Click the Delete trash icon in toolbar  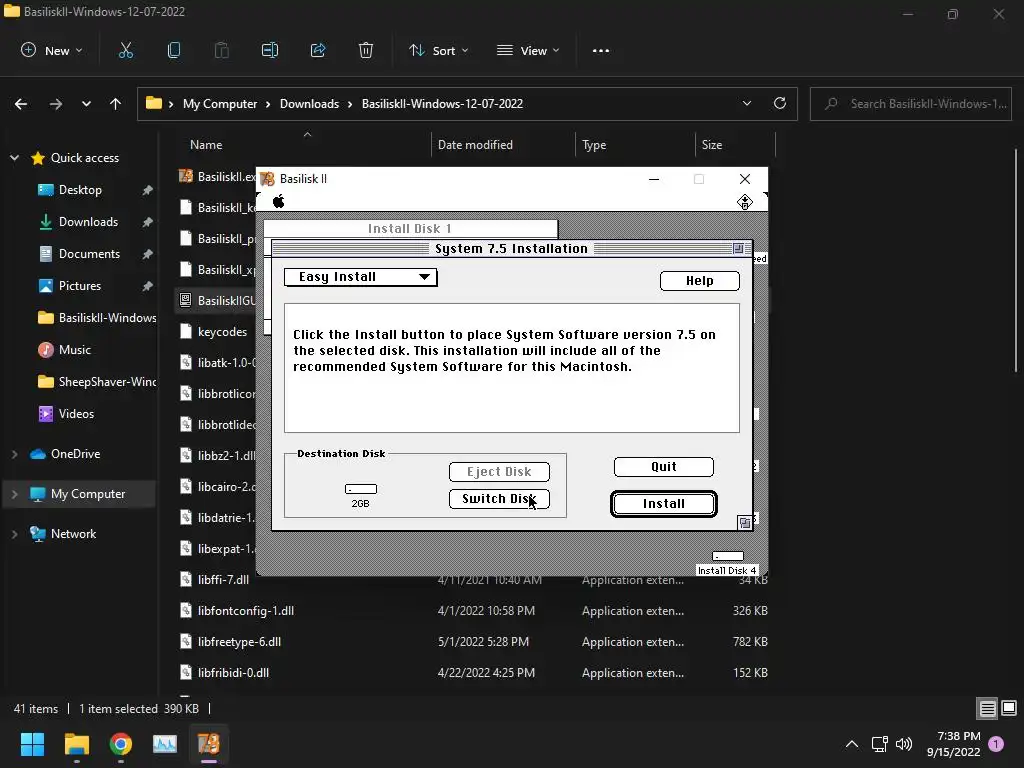(x=366, y=50)
